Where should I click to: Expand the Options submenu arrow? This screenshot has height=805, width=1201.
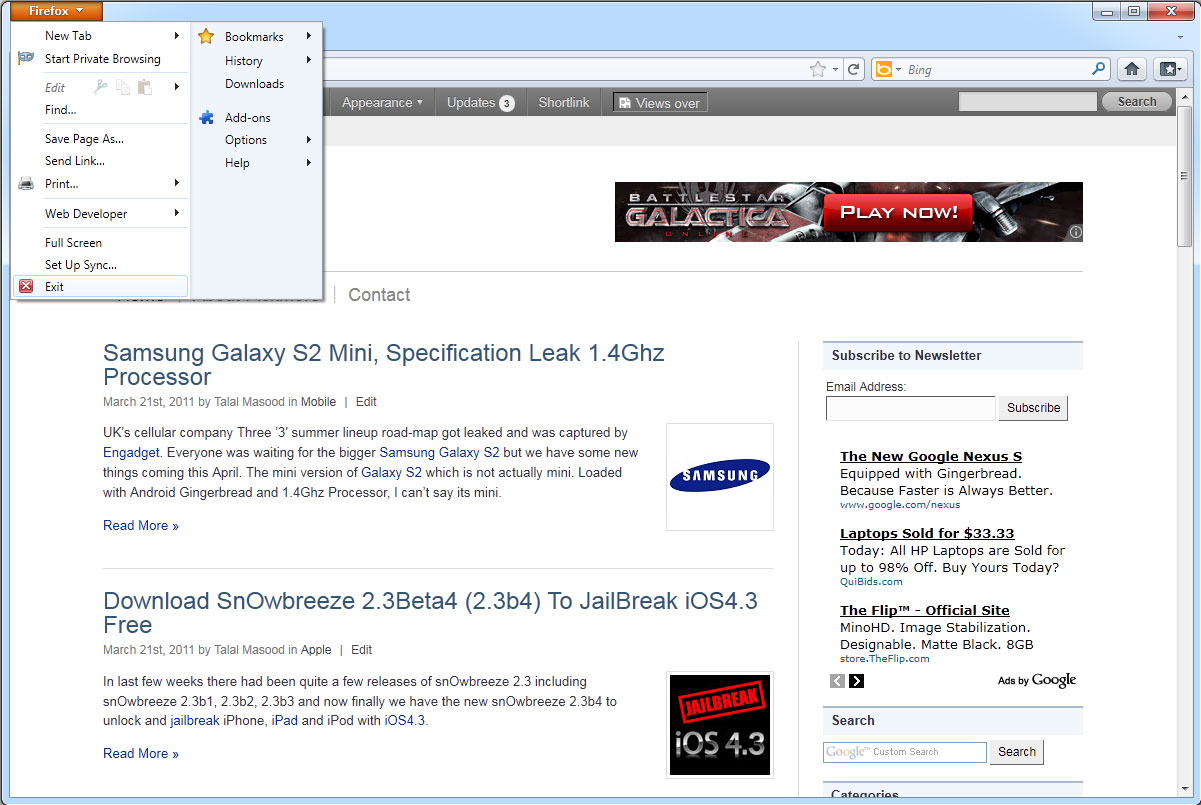(x=309, y=140)
